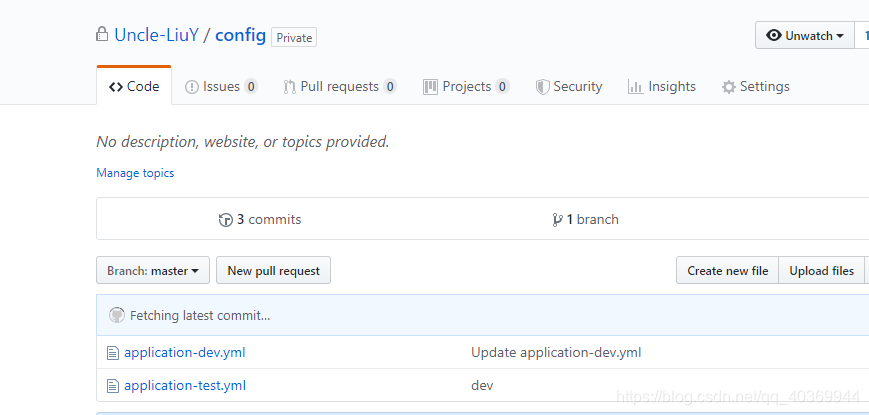Expand the Branch: master selector
The height and width of the screenshot is (415, 869).
tap(153, 271)
